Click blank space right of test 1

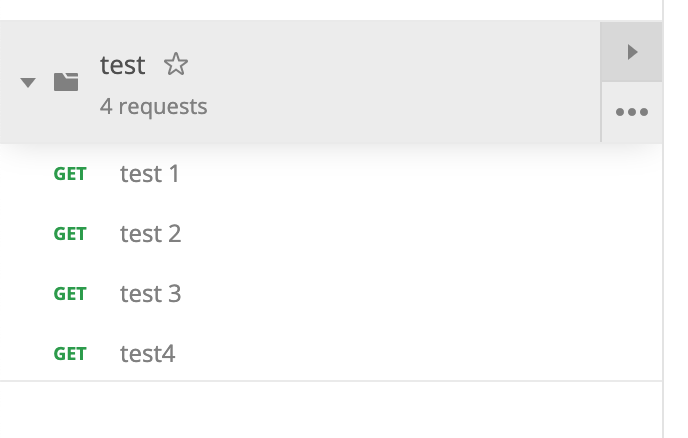[x=417, y=174]
